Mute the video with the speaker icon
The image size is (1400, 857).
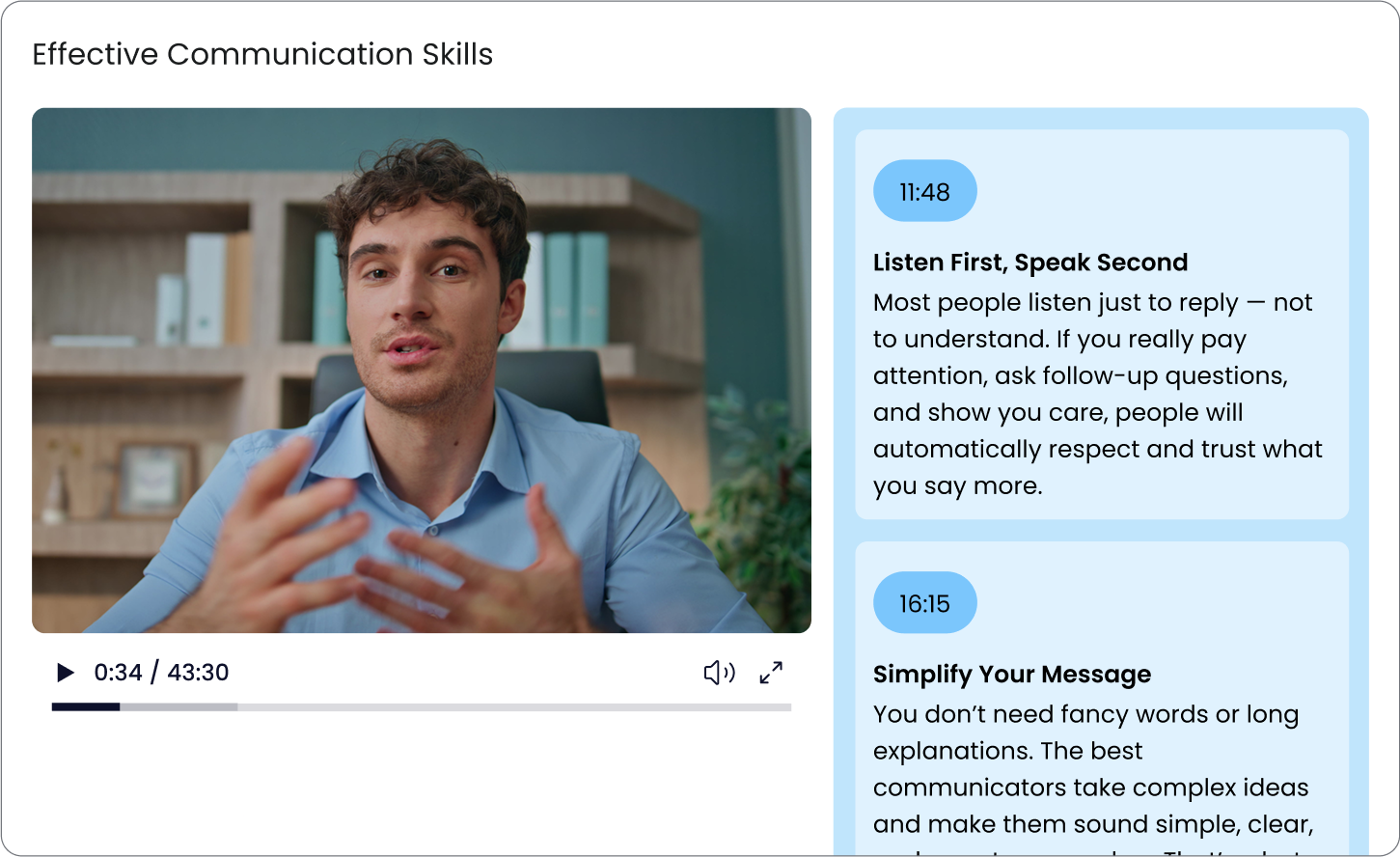click(x=719, y=673)
